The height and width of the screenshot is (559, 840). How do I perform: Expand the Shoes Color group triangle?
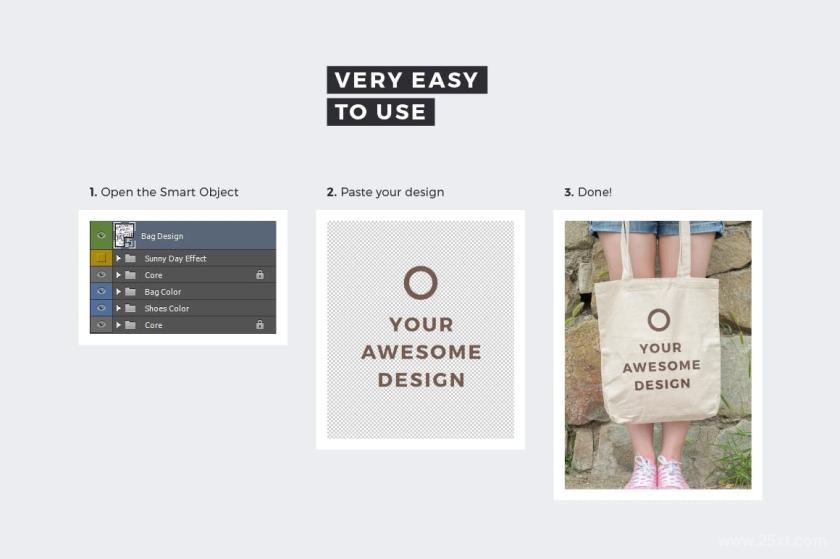(118, 308)
